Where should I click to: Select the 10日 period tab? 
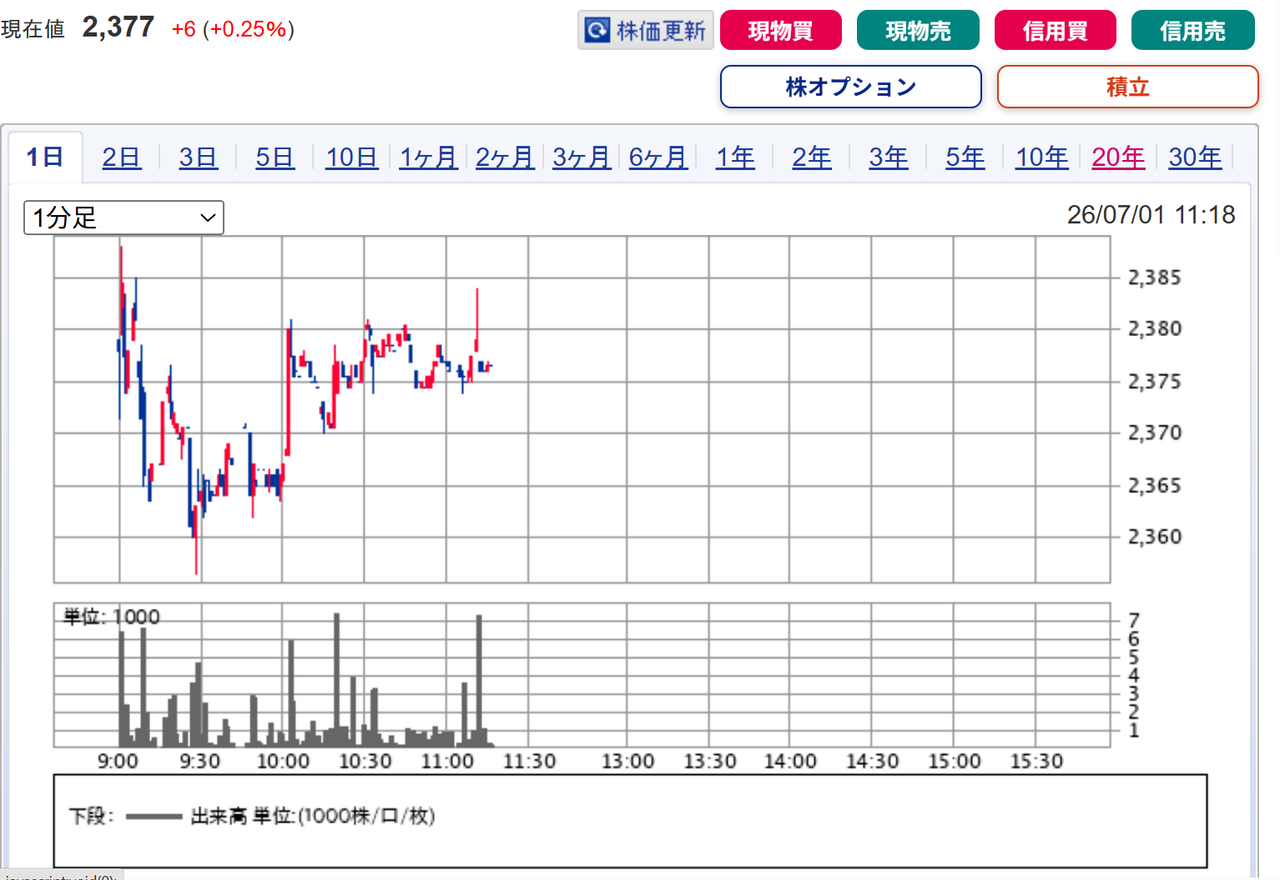352,157
